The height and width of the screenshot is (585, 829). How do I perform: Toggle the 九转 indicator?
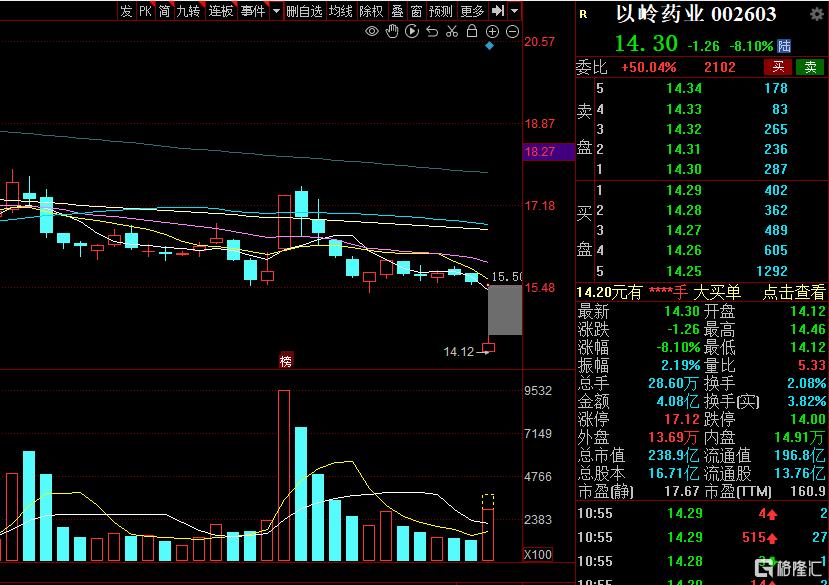tap(188, 11)
